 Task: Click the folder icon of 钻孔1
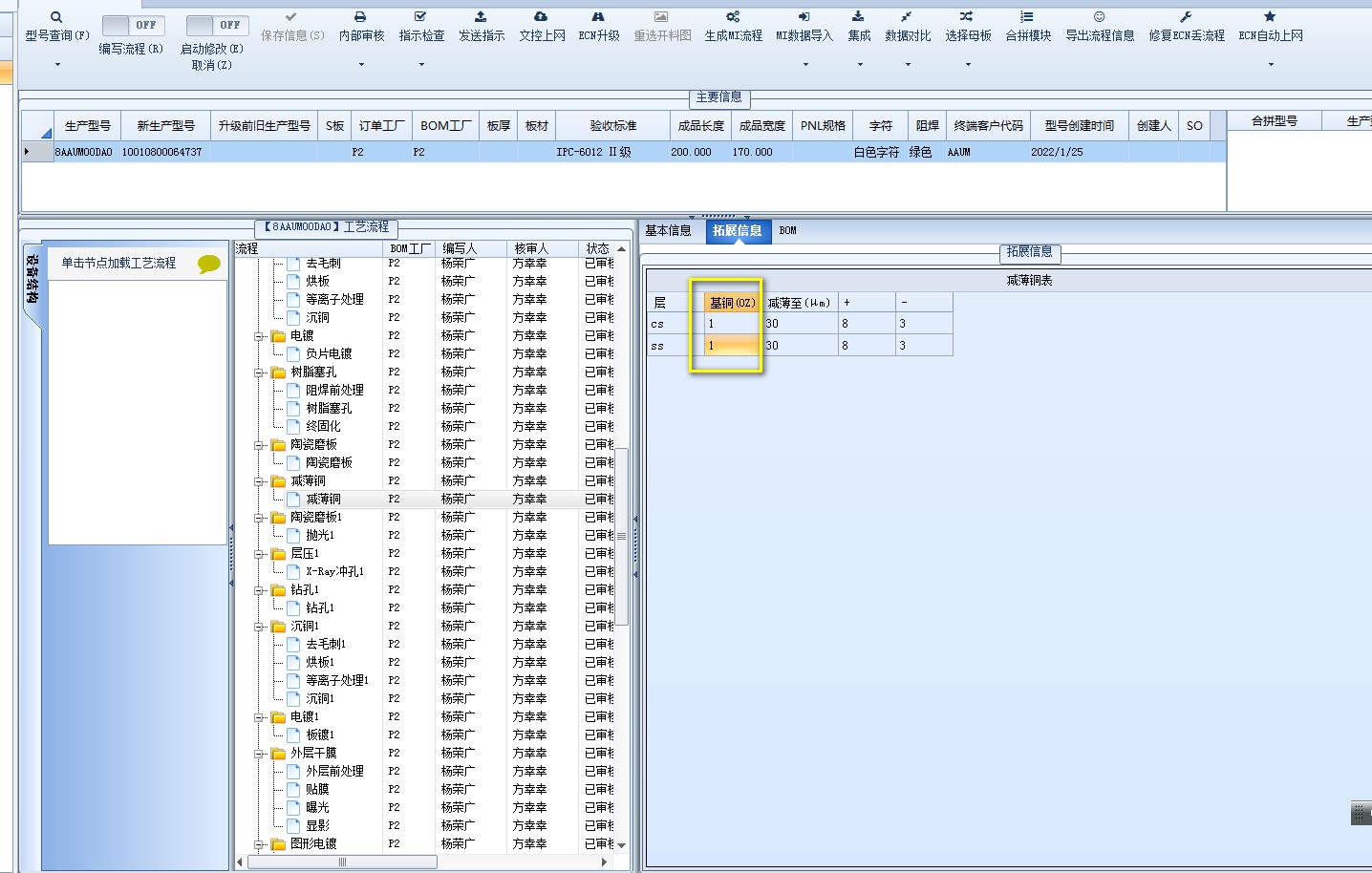279,590
